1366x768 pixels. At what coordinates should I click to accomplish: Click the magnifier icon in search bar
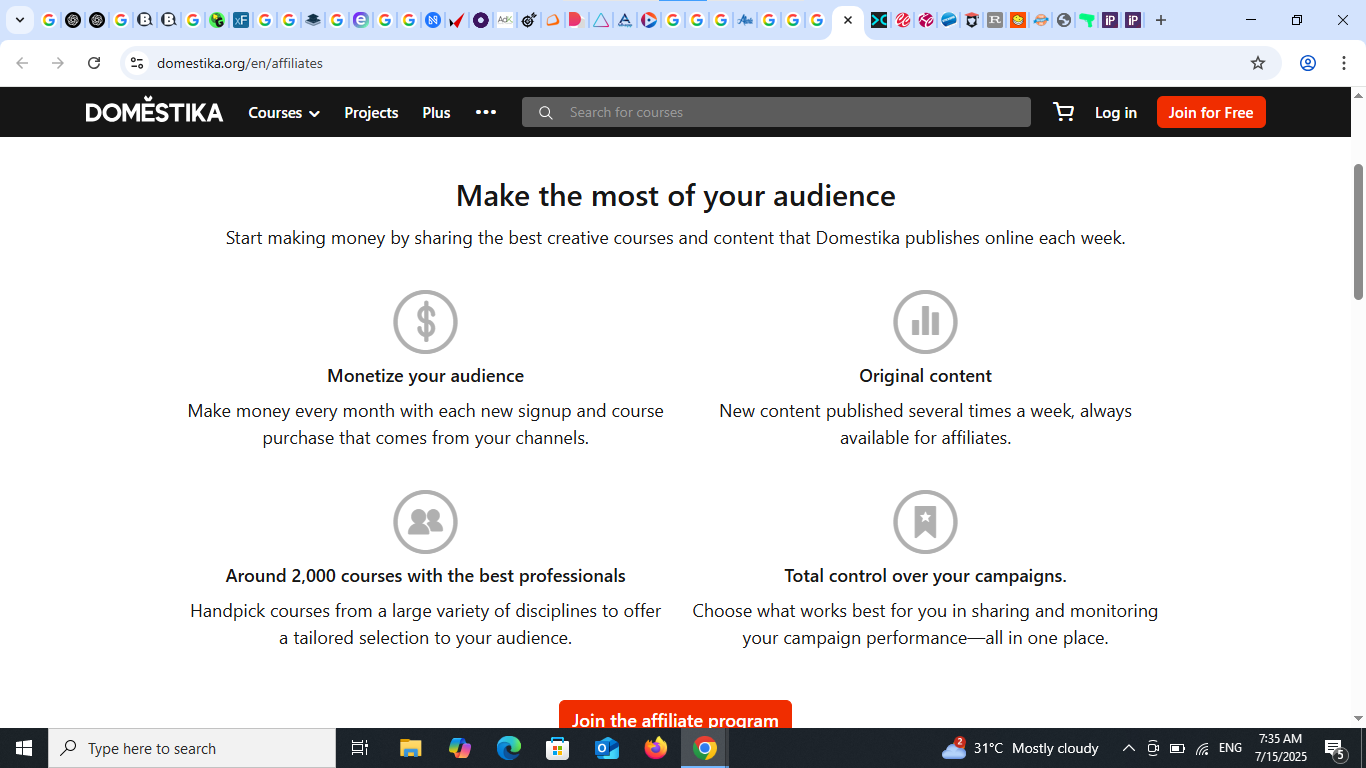click(545, 112)
